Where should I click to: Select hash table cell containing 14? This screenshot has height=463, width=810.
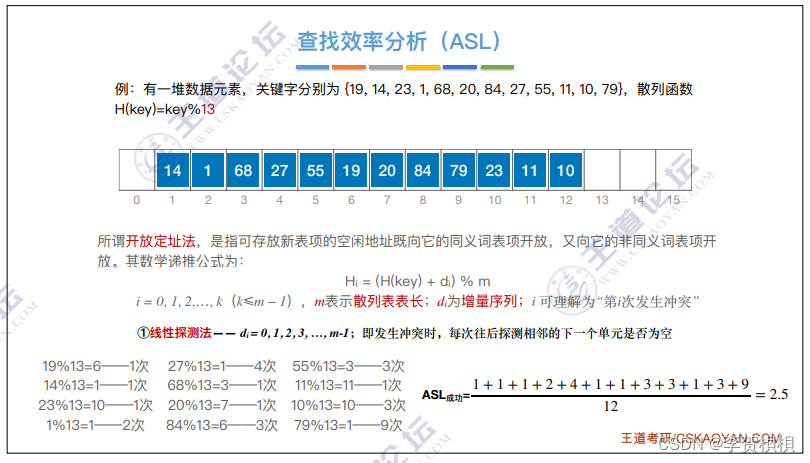coord(173,170)
